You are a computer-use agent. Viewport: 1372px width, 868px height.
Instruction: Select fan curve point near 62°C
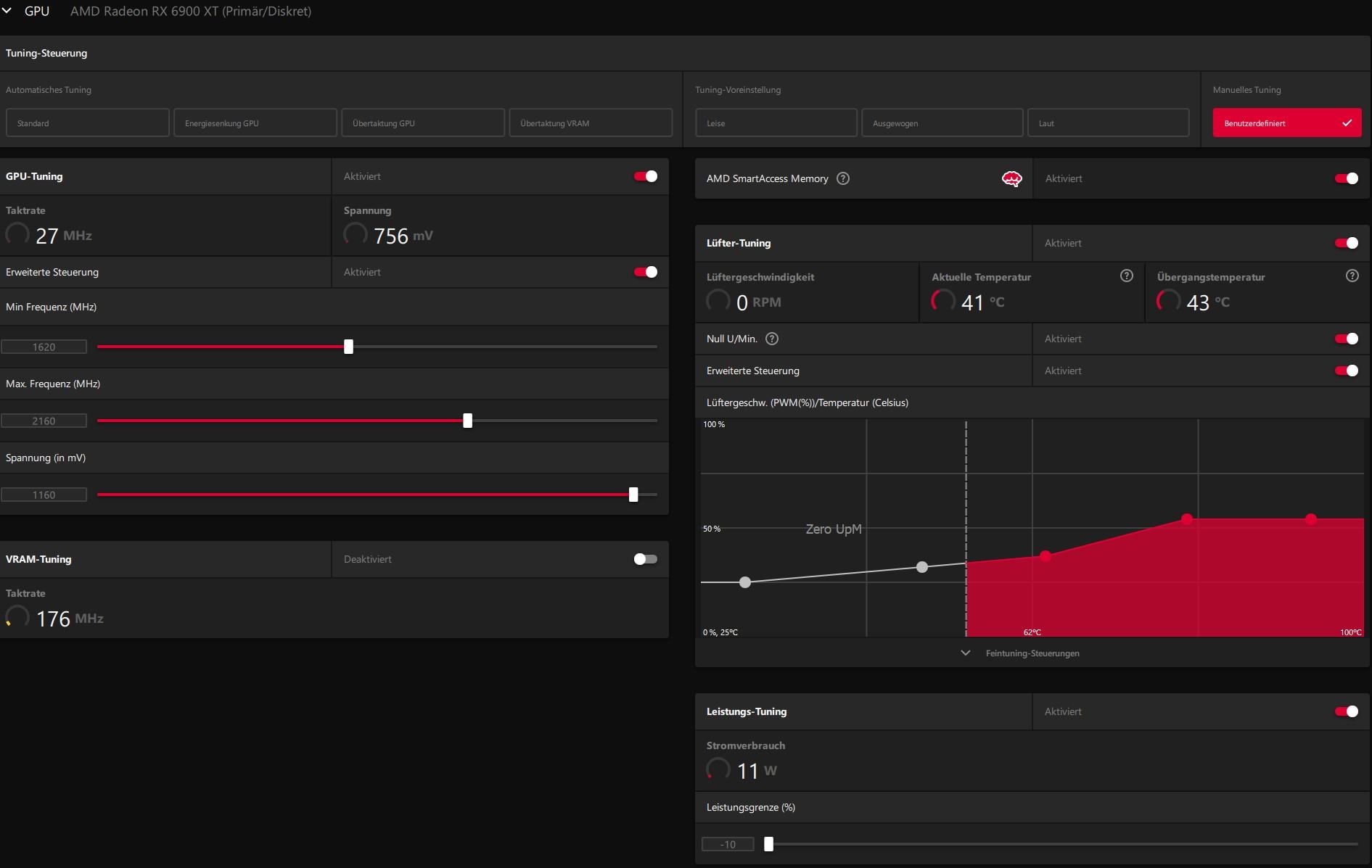[1046, 556]
